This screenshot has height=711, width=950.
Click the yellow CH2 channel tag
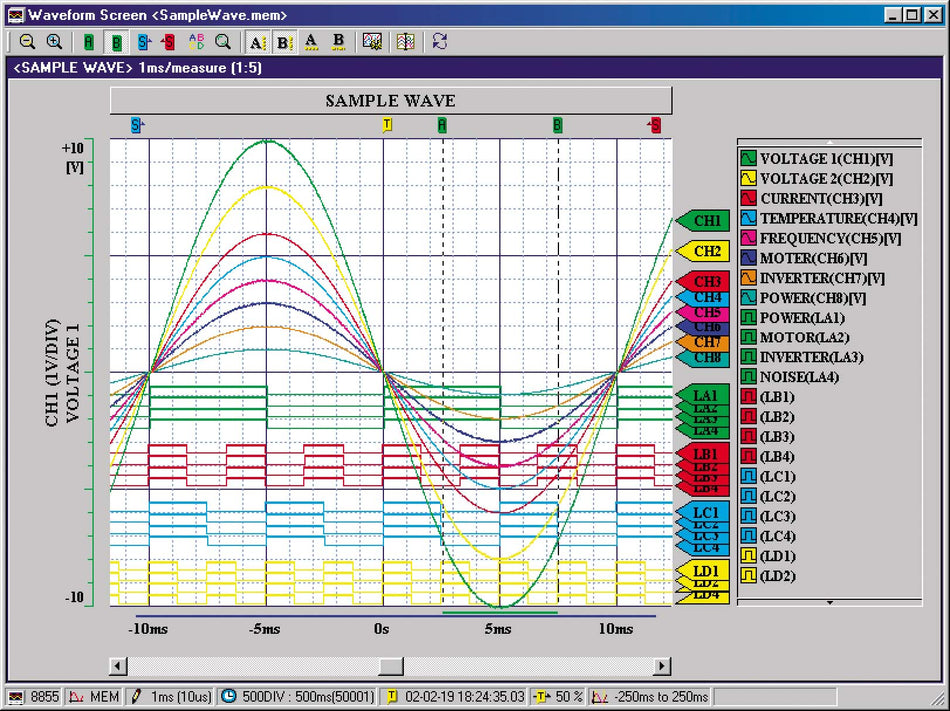pyautogui.click(x=703, y=251)
